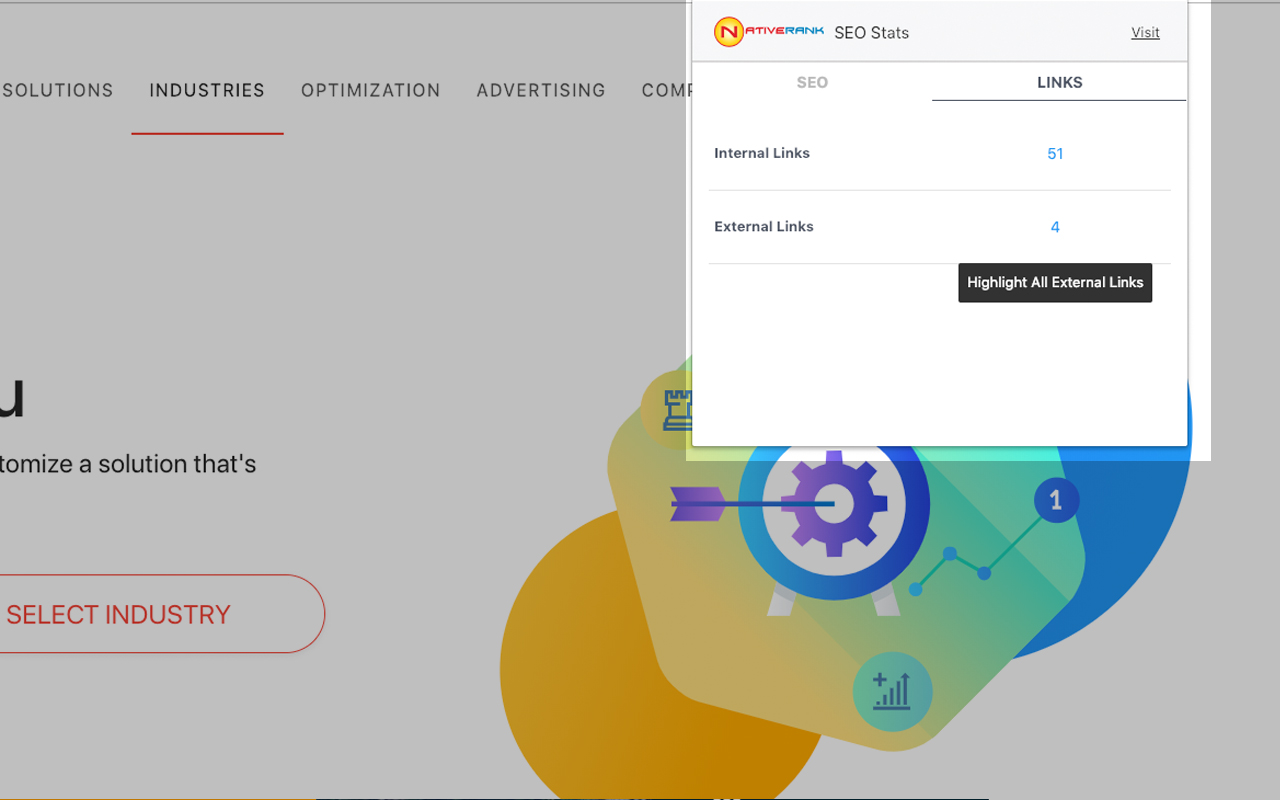Click the Internal Links row label
Image resolution: width=1280 pixels, height=800 pixels.
[762, 153]
